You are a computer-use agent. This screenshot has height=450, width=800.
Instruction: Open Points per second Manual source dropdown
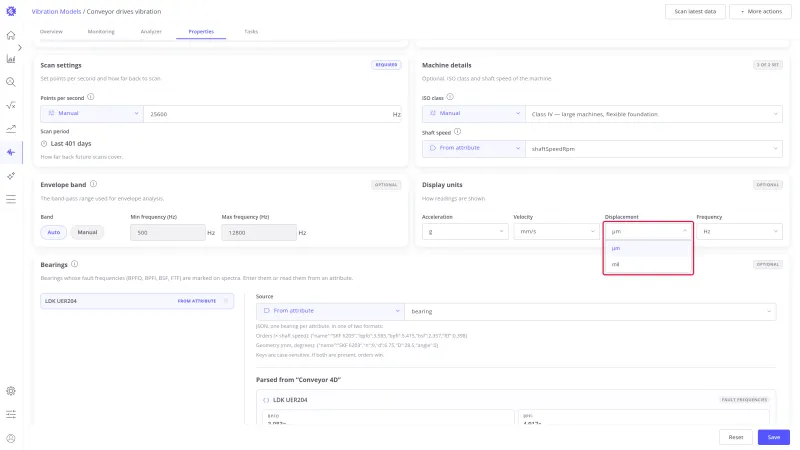point(92,114)
